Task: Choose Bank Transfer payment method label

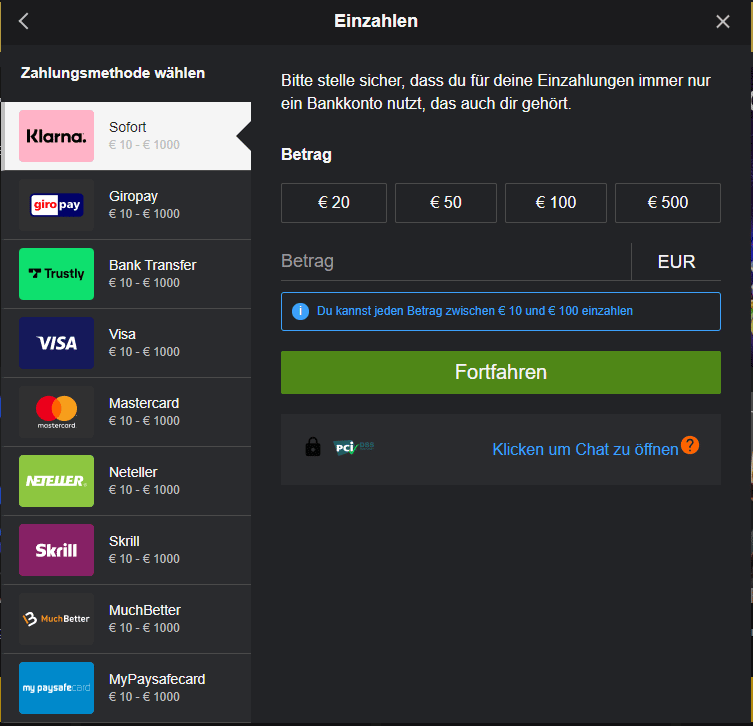Action: (x=153, y=265)
